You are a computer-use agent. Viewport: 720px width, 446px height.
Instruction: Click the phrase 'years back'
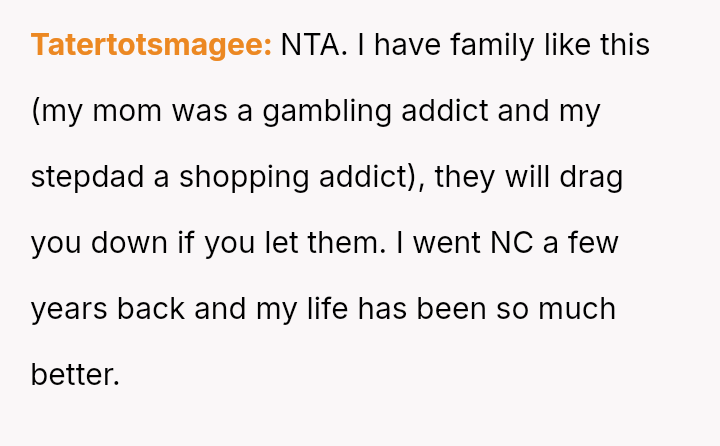[x=108, y=309]
